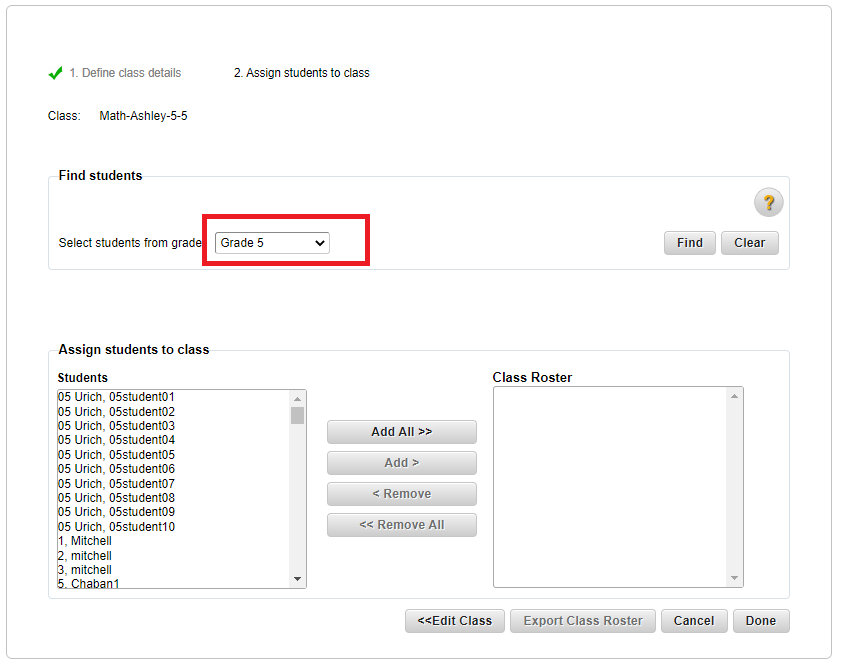Click the green checkmark beside step 1

pyautogui.click(x=56, y=72)
